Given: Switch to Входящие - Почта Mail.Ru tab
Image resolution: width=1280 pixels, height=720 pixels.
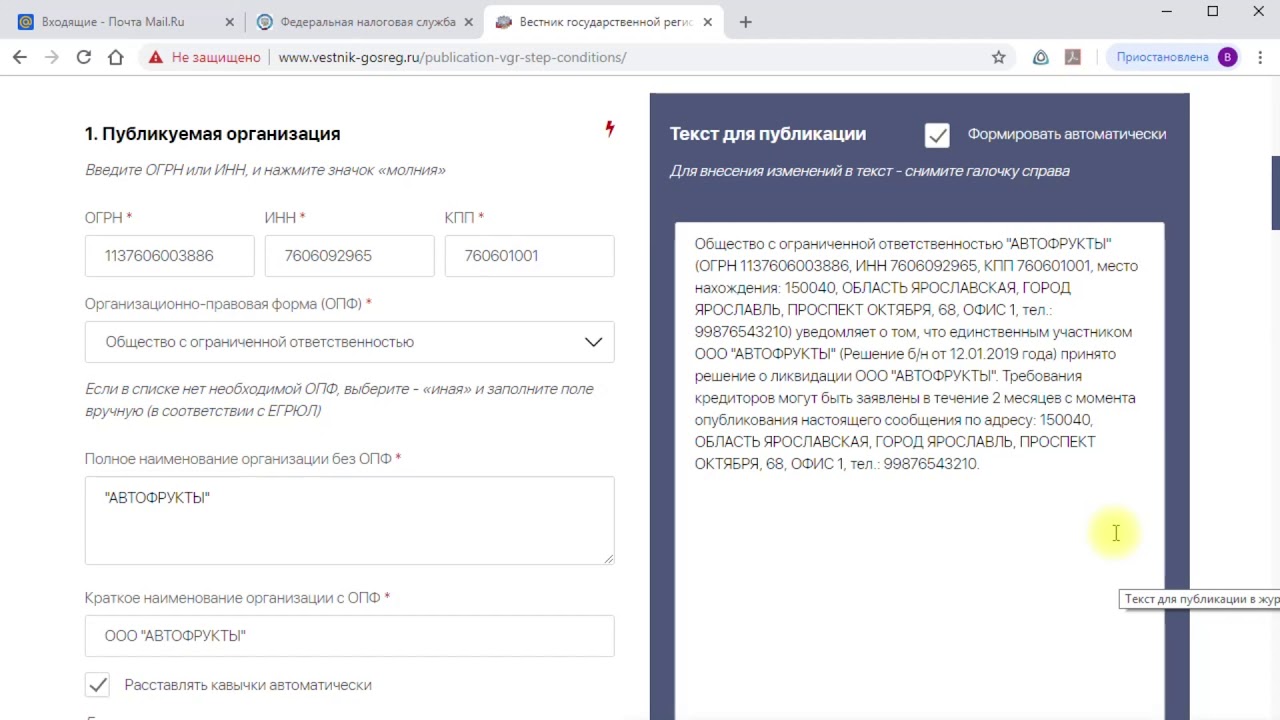Looking at the screenshot, I should pyautogui.click(x=126, y=22).
